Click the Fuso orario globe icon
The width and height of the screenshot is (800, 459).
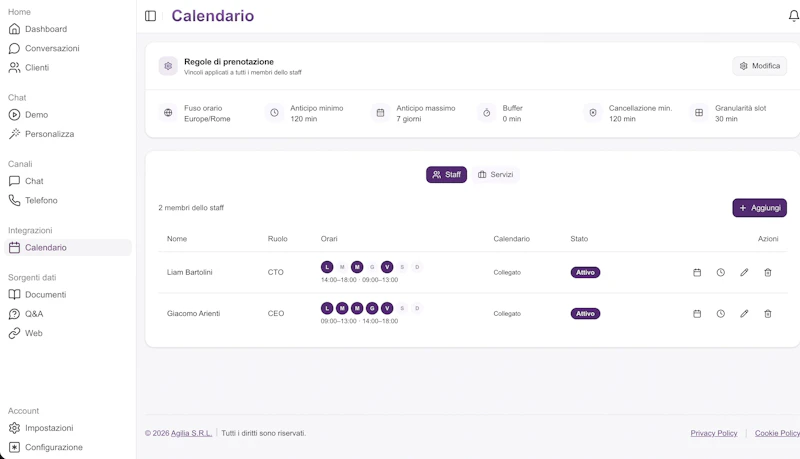point(168,113)
